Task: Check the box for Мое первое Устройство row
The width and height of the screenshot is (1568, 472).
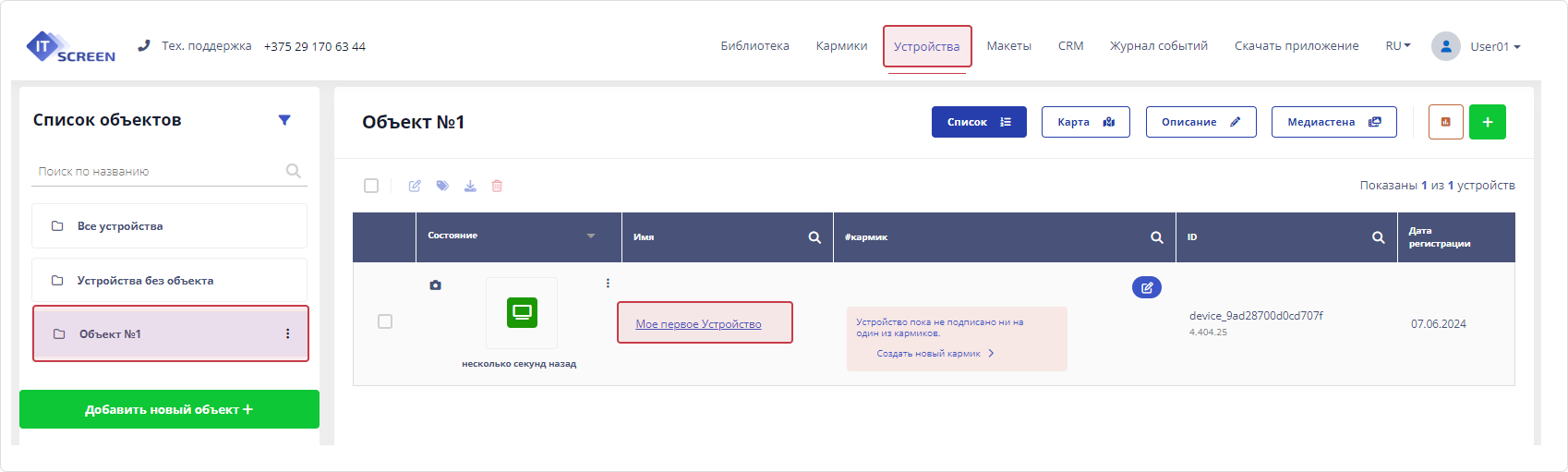Action: pyautogui.click(x=385, y=321)
